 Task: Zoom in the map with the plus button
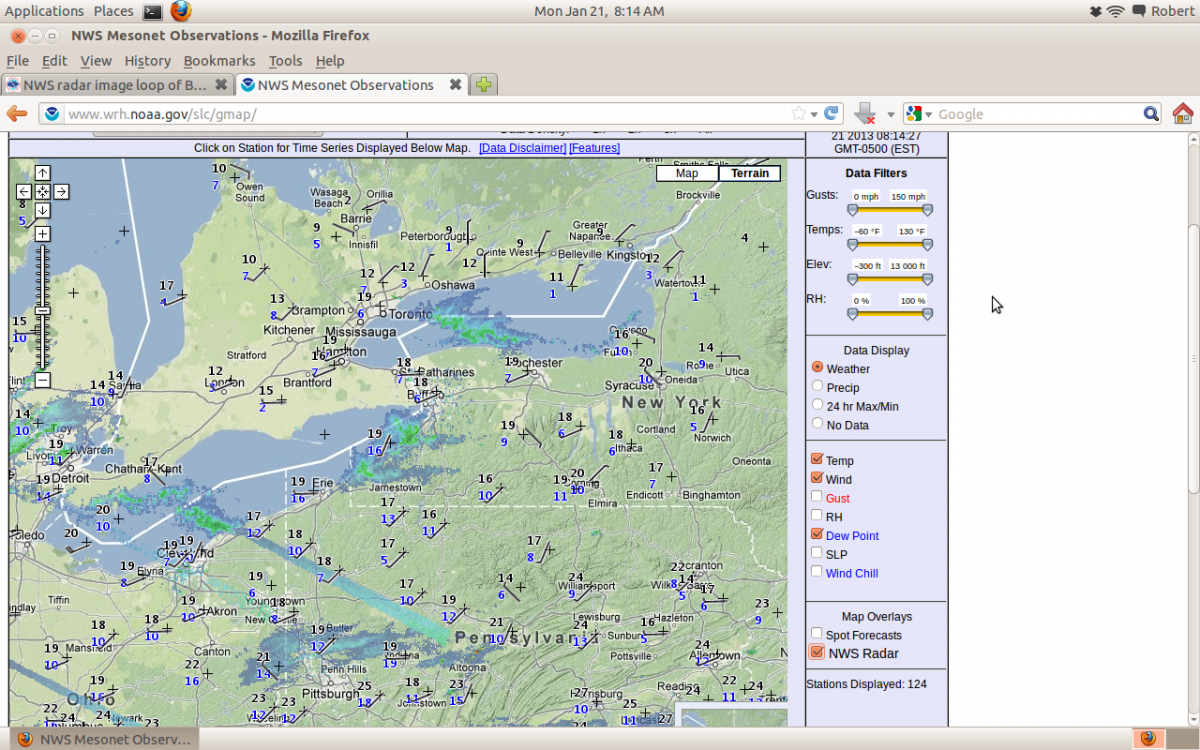[42, 234]
